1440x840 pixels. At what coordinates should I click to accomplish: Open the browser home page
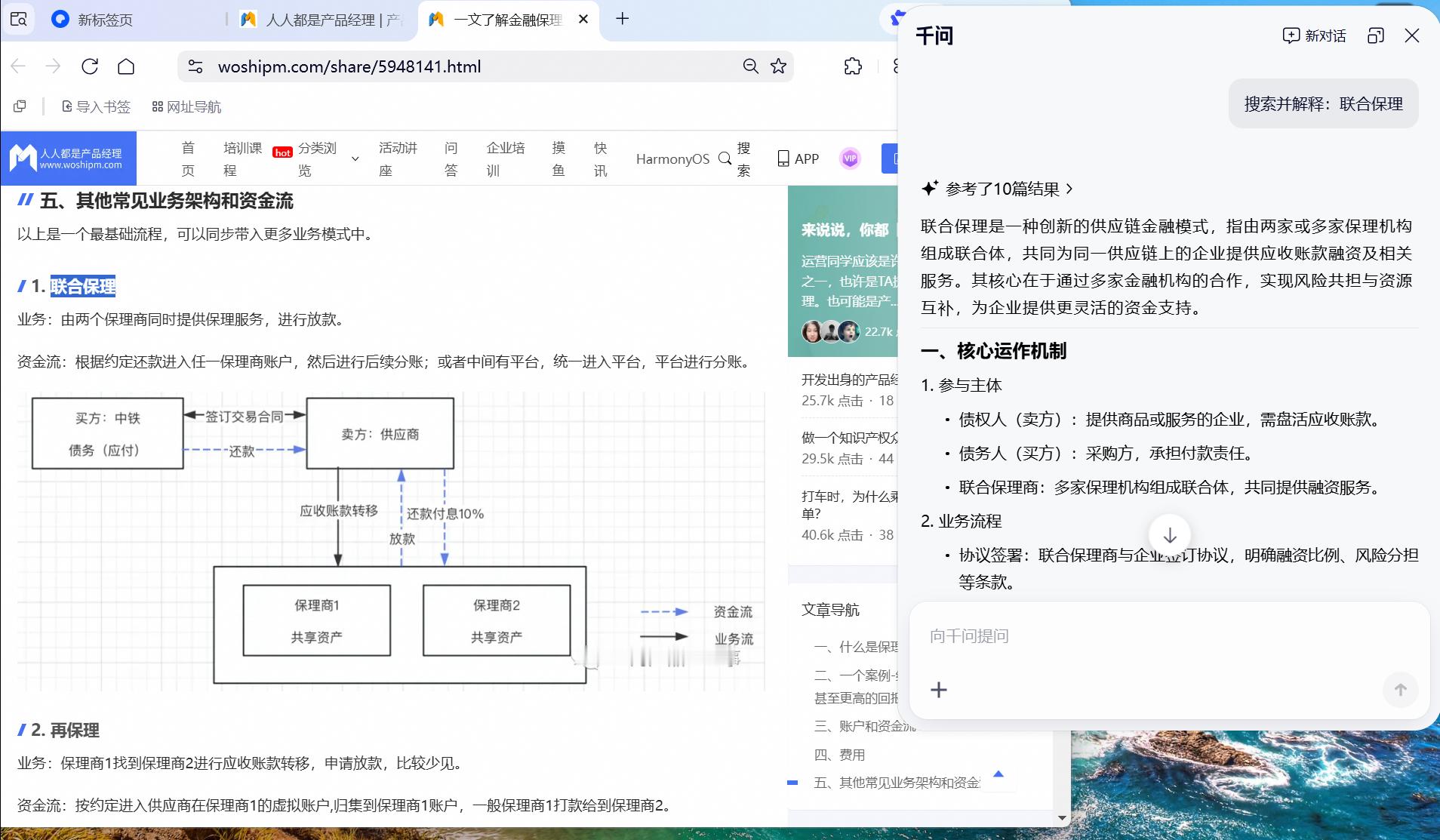click(126, 66)
